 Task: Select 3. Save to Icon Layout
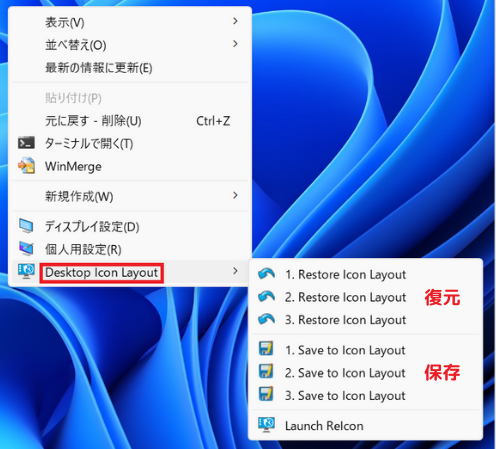click(x=345, y=395)
